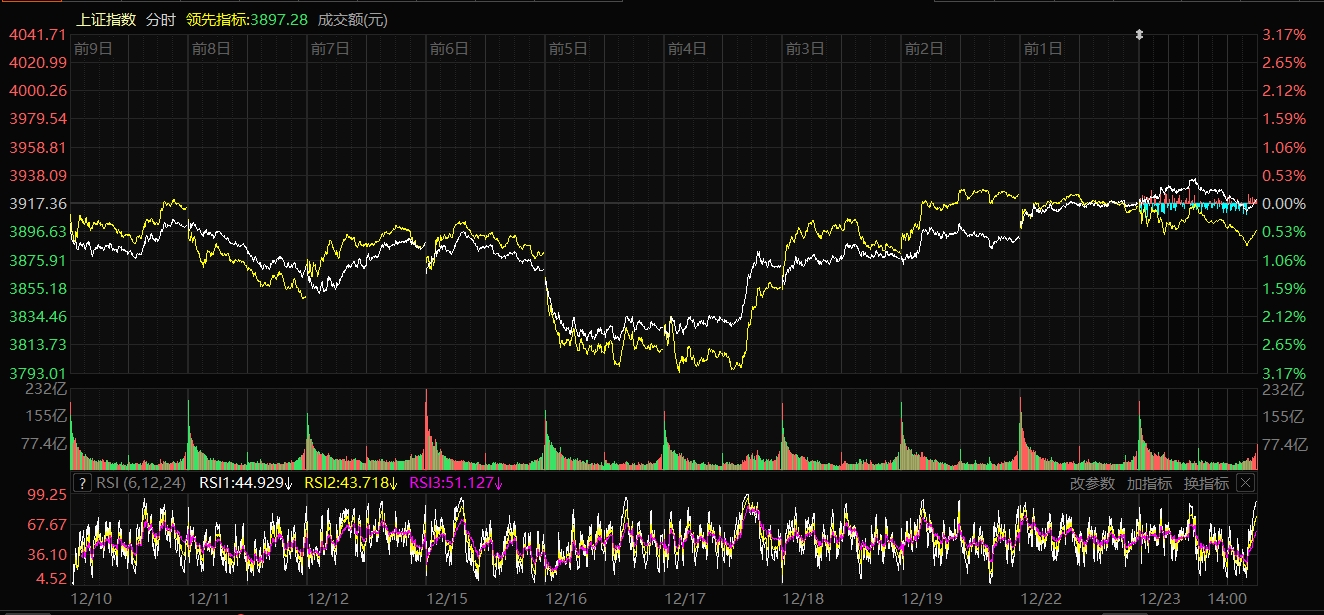Click the 12/17 date on time axis
The width and height of the screenshot is (1324, 615).
tap(686, 598)
